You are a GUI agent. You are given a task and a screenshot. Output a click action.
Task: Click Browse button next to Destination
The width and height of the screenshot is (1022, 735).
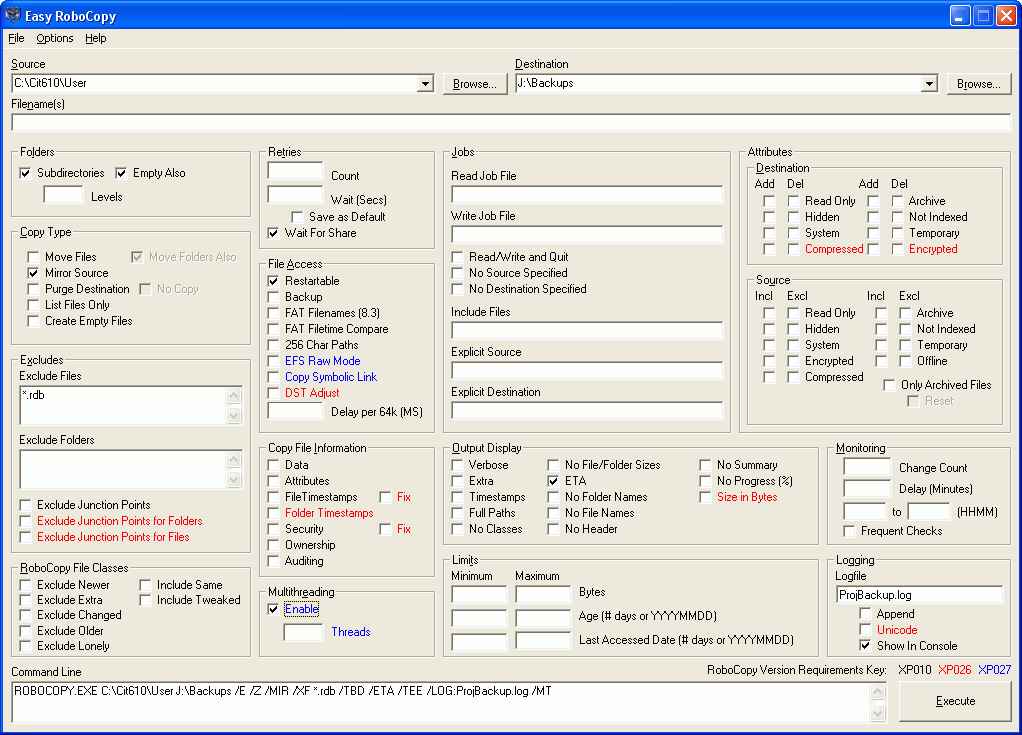pos(978,84)
